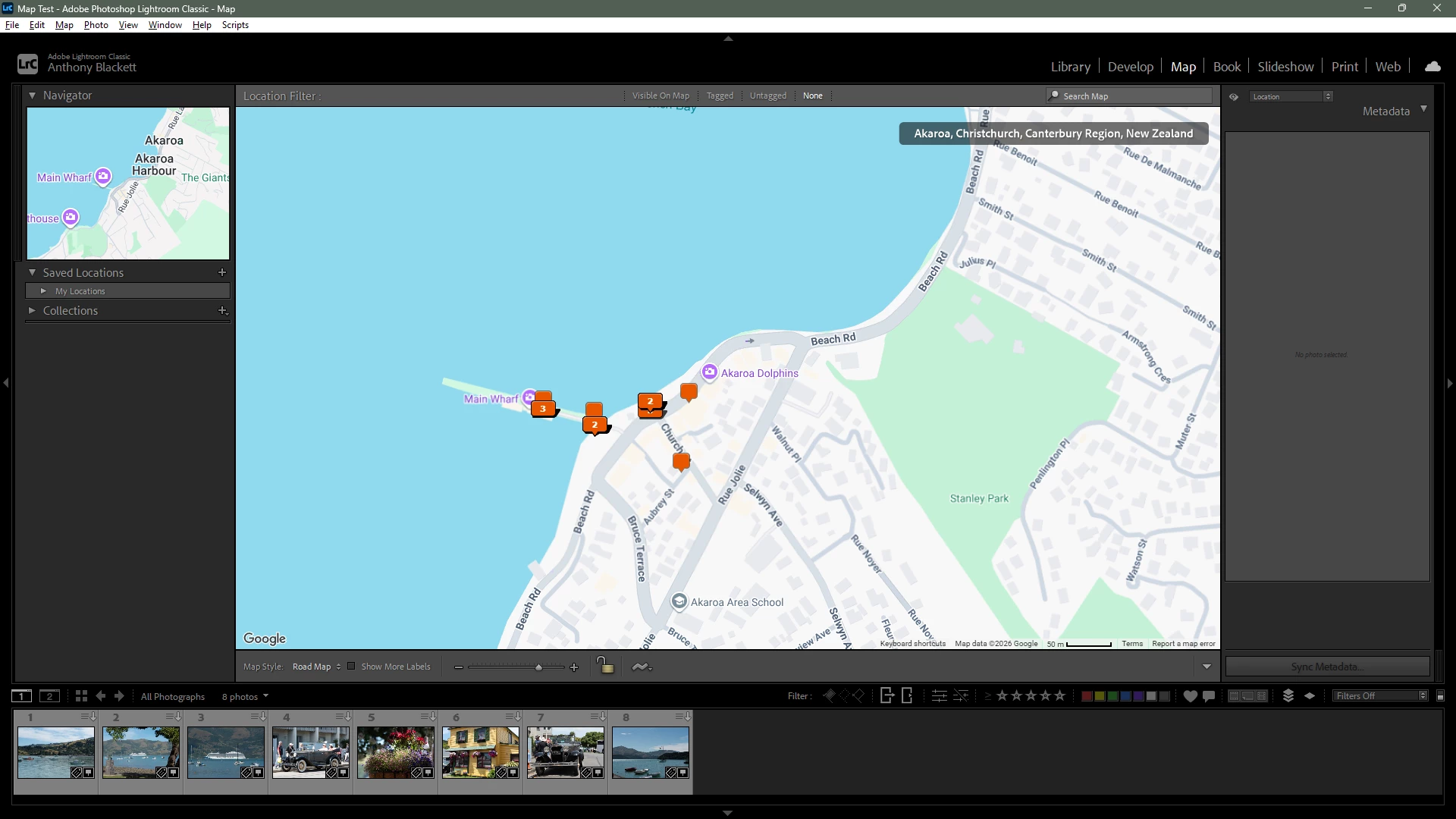Collapse the Navigator panel
1456x819 pixels.
(x=33, y=96)
